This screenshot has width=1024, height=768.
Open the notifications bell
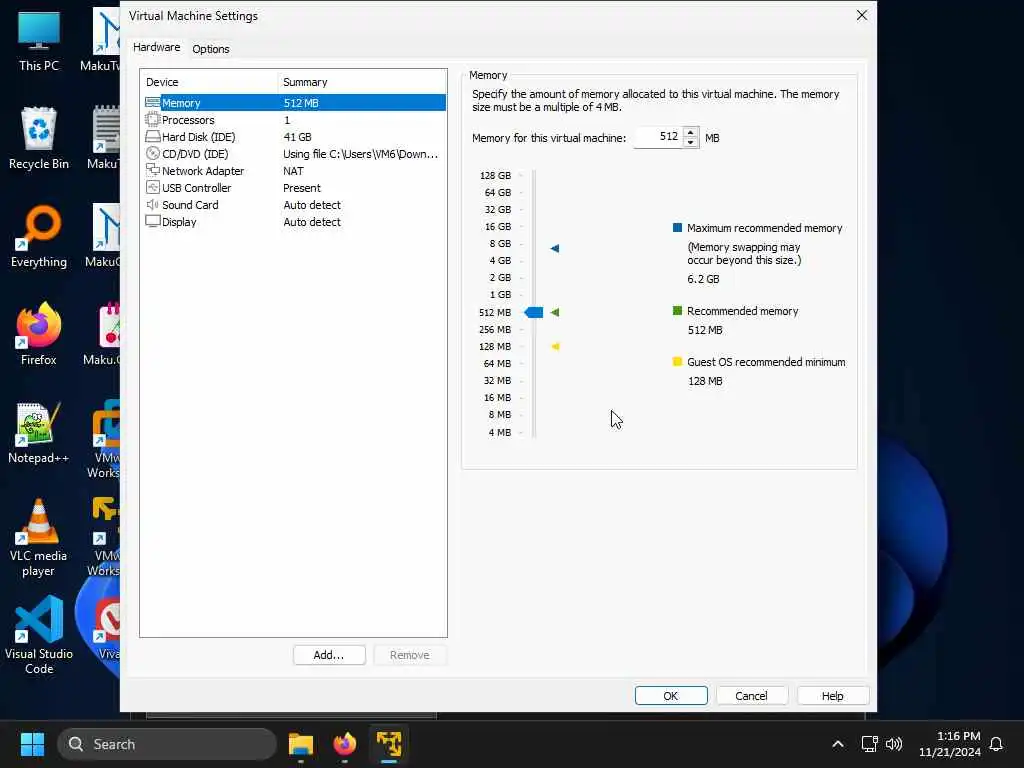pyautogui.click(x=996, y=744)
